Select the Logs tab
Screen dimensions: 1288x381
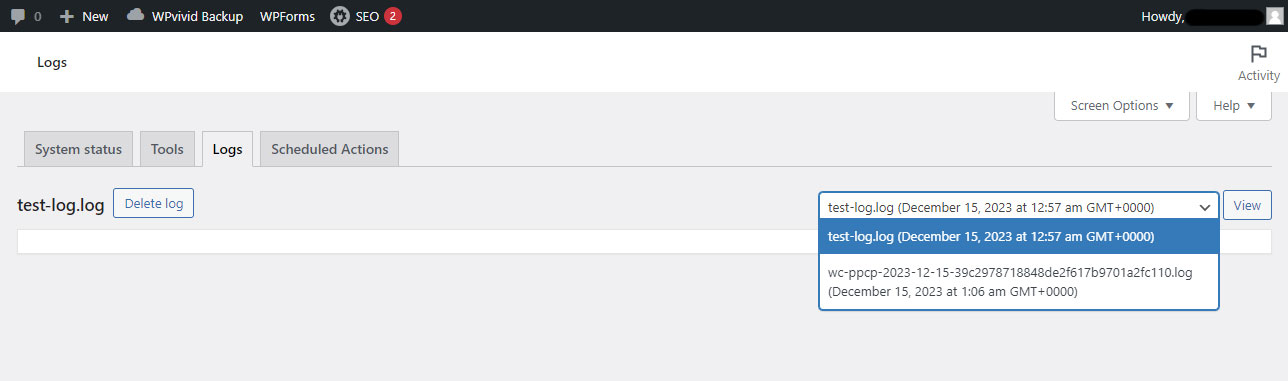click(227, 149)
